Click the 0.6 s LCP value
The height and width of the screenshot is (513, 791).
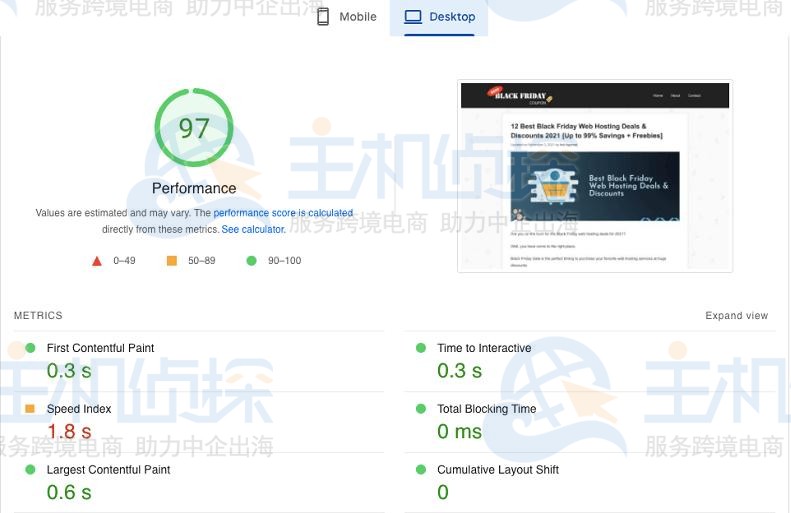pos(69,492)
